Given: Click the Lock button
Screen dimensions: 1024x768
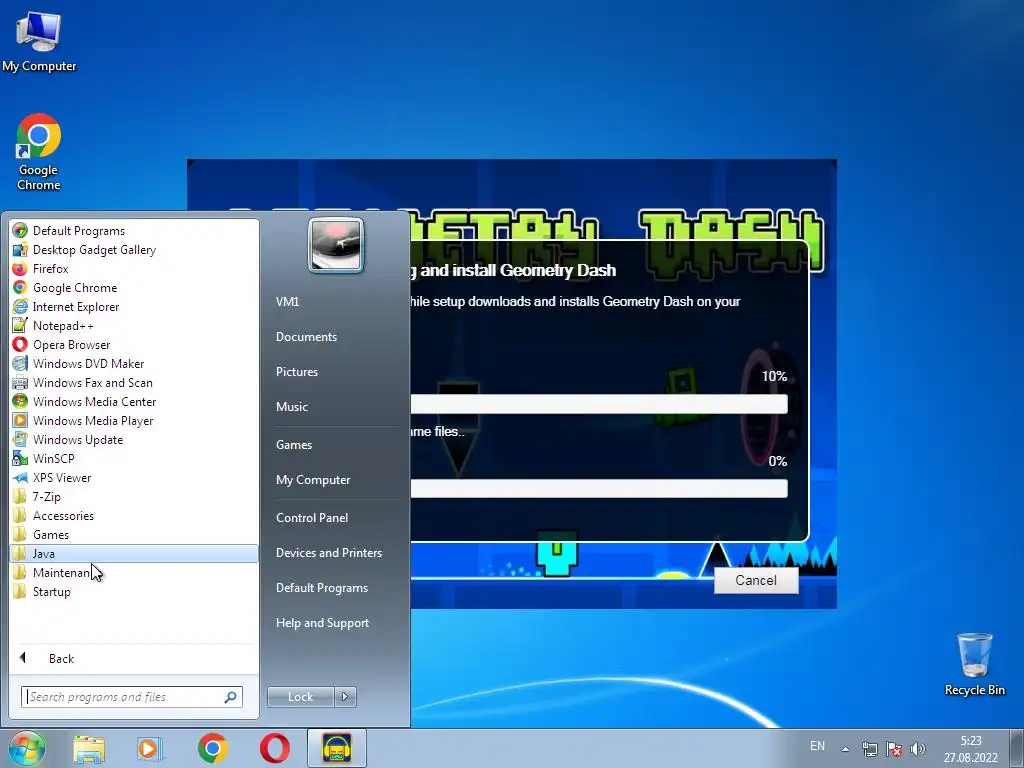Looking at the screenshot, I should tap(300, 697).
